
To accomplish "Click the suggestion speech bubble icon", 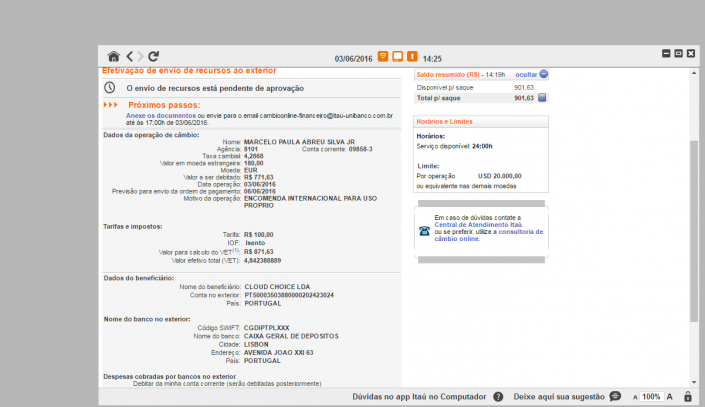I will pos(615,397).
